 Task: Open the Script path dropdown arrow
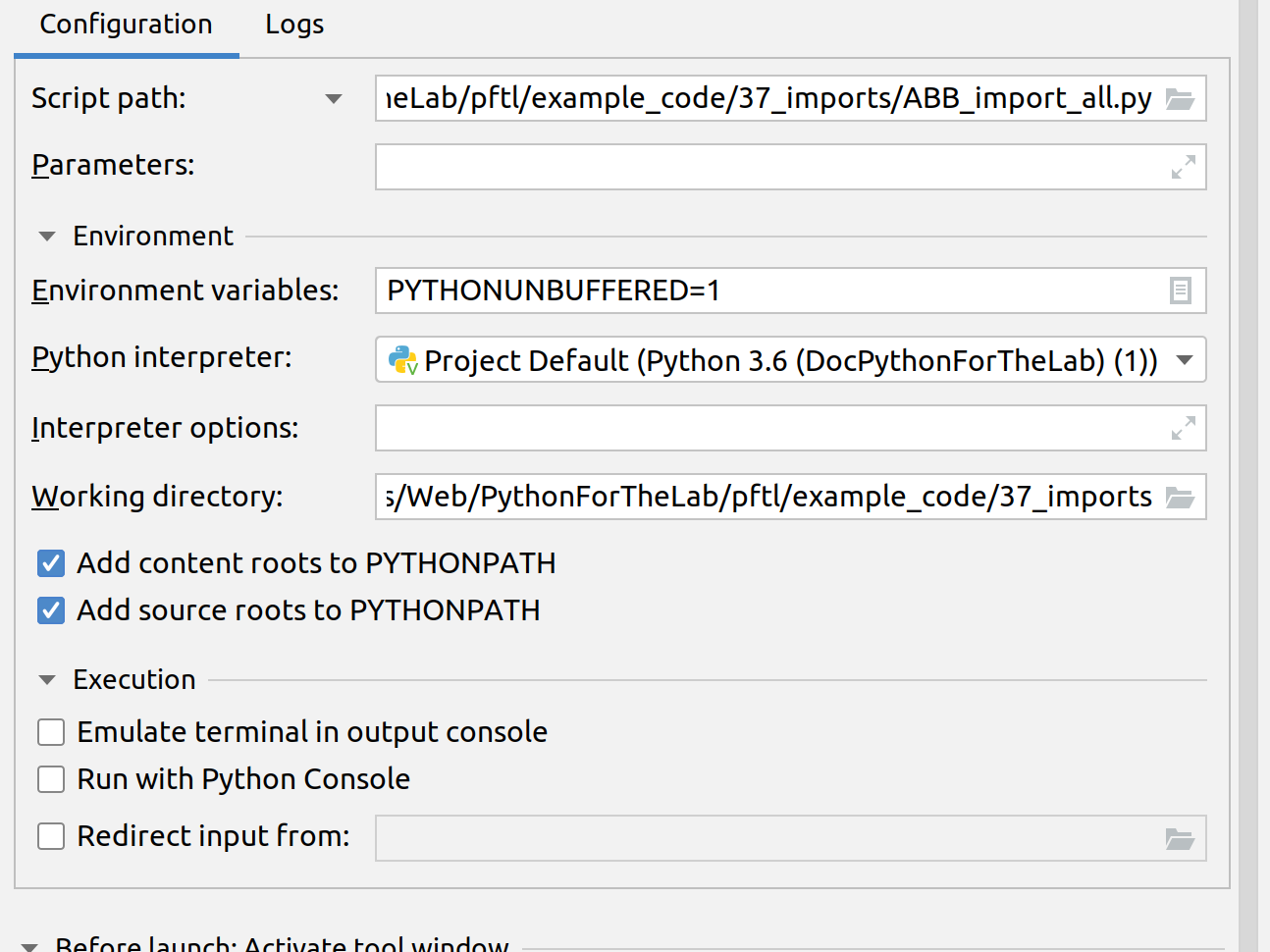click(x=335, y=98)
